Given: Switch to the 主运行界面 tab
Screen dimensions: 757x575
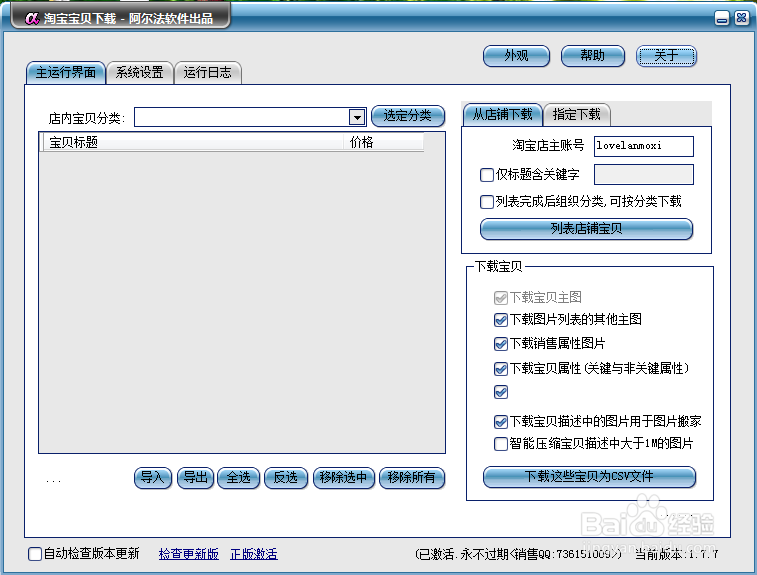Looking at the screenshot, I should [66, 72].
